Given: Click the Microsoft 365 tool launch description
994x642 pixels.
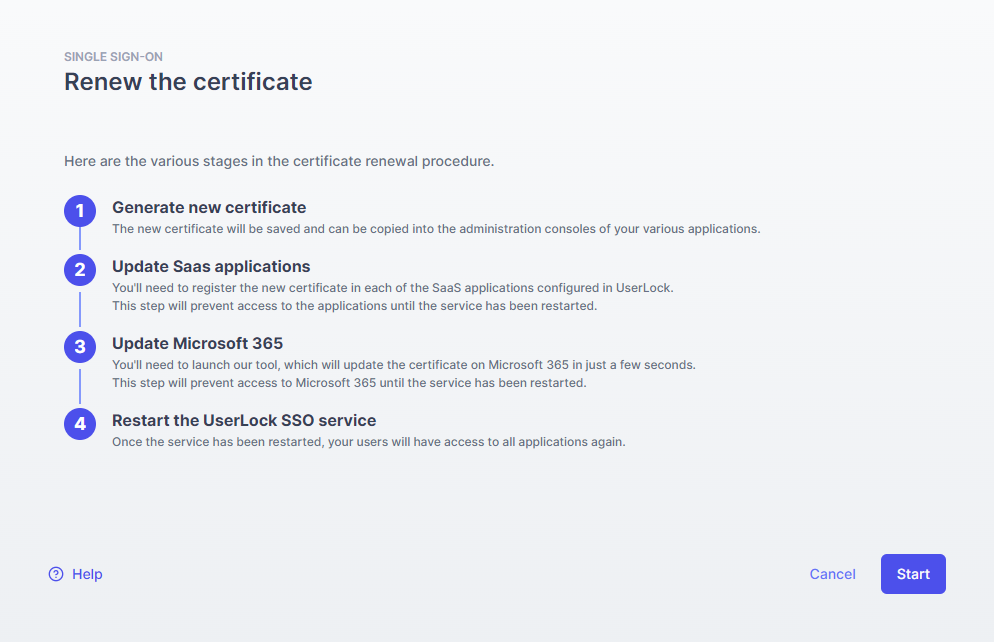Looking at the screenshot, I should click(404, 365).
